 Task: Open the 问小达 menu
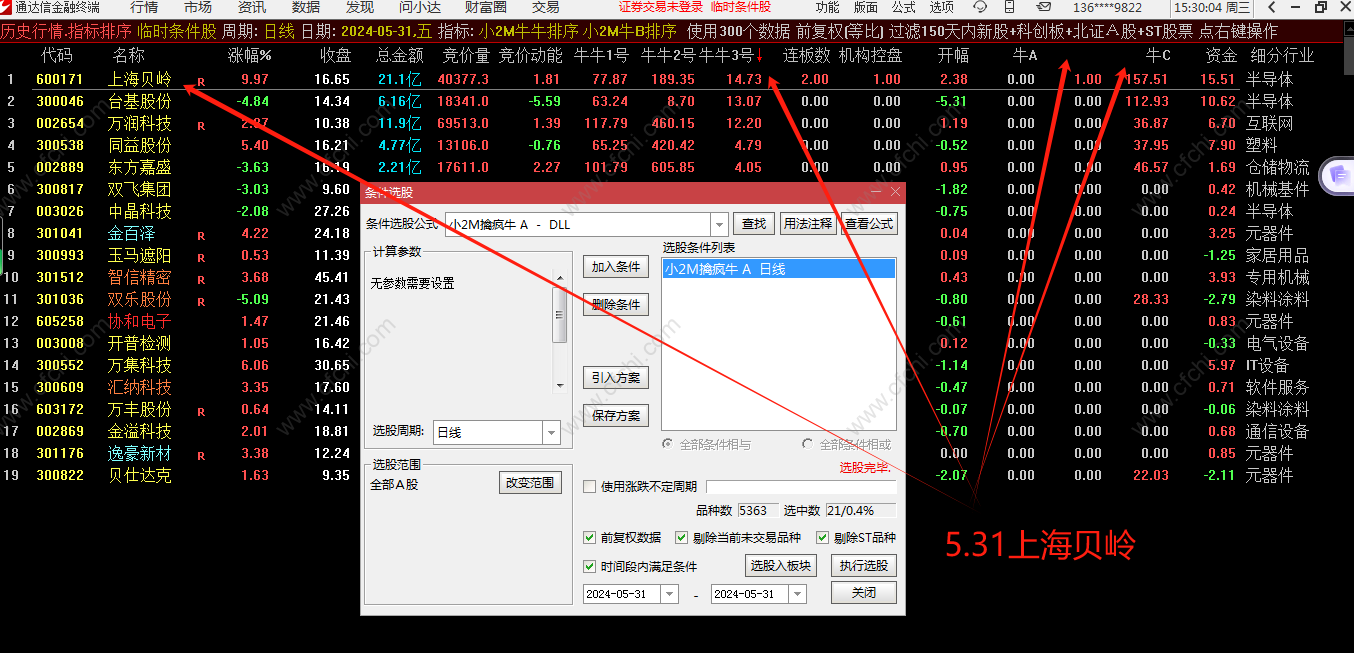420,7
